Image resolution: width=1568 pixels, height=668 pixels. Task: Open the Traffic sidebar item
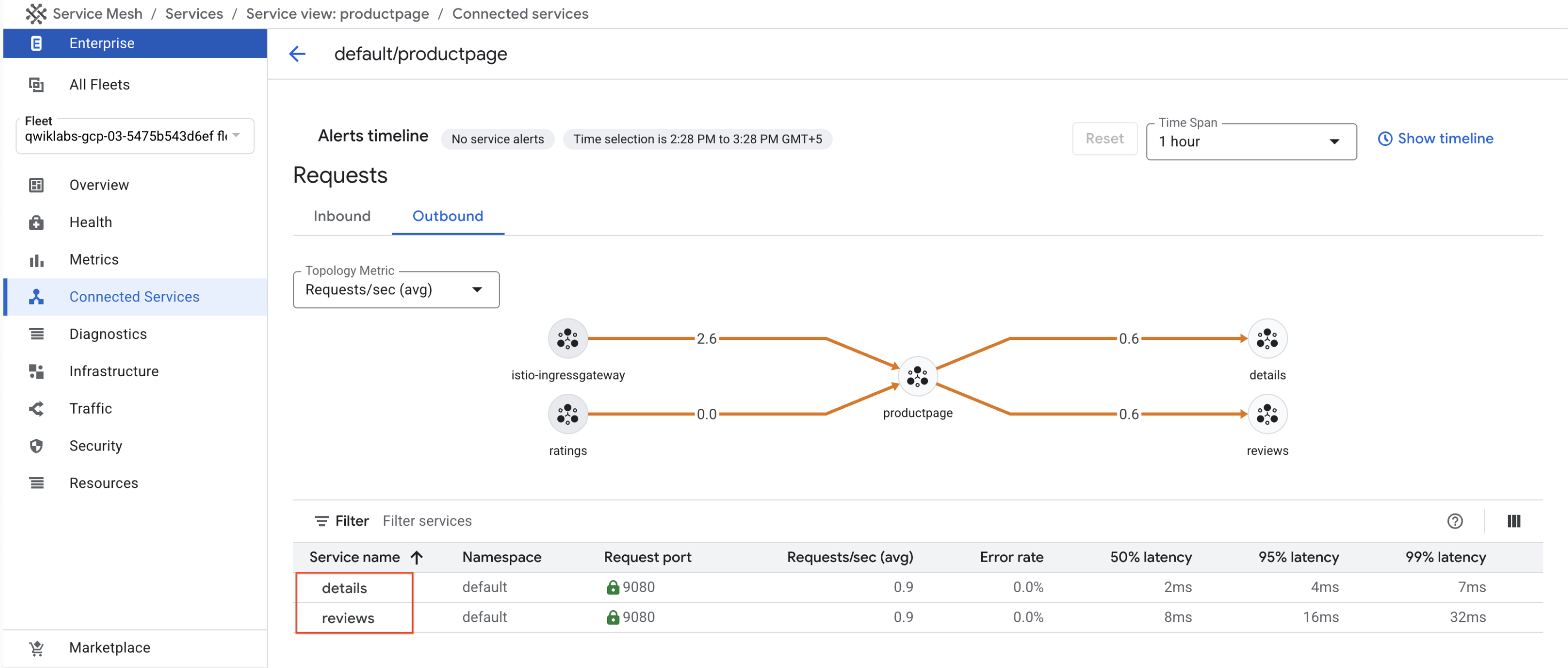[x=135, y=409]
